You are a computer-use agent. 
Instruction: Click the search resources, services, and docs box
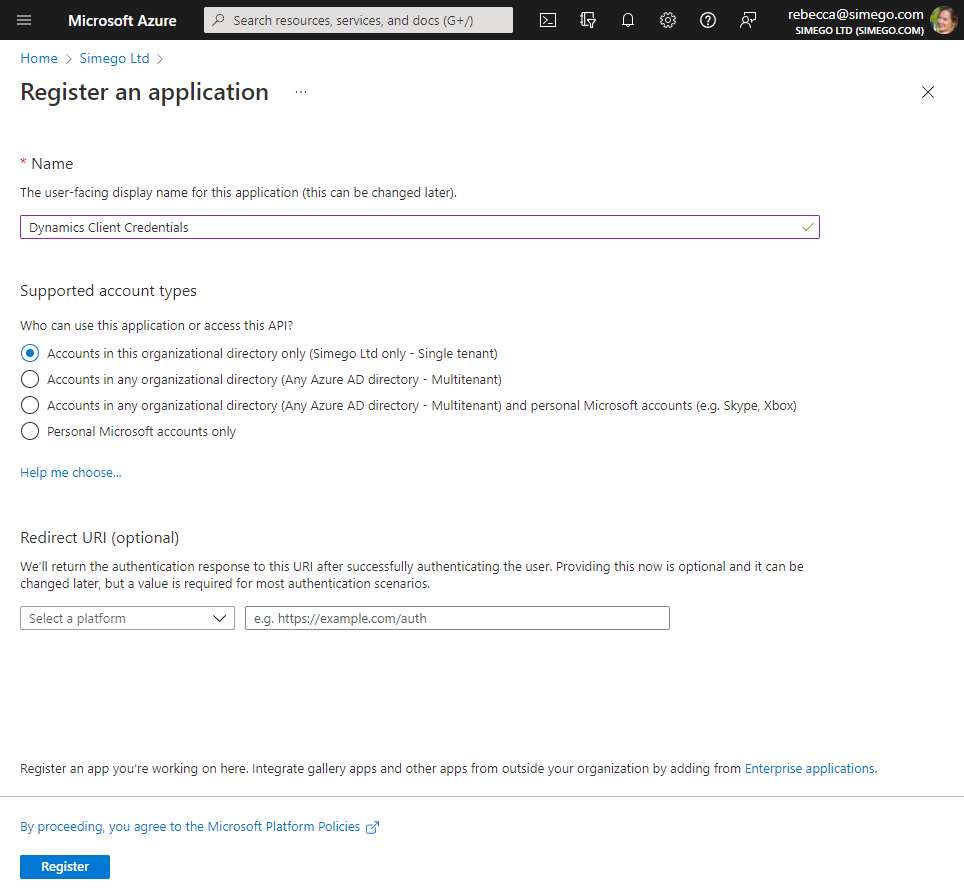[358, 20]
